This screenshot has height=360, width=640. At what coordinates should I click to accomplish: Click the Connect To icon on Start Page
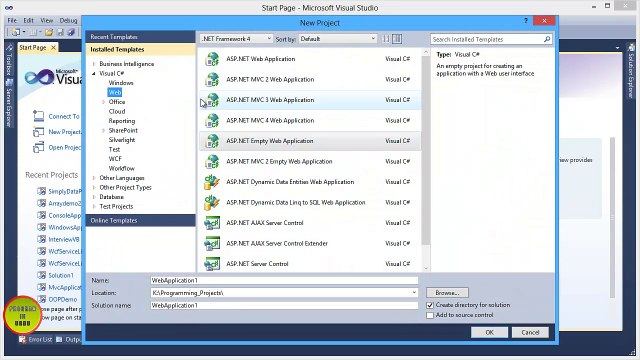(x=38, y=116)
